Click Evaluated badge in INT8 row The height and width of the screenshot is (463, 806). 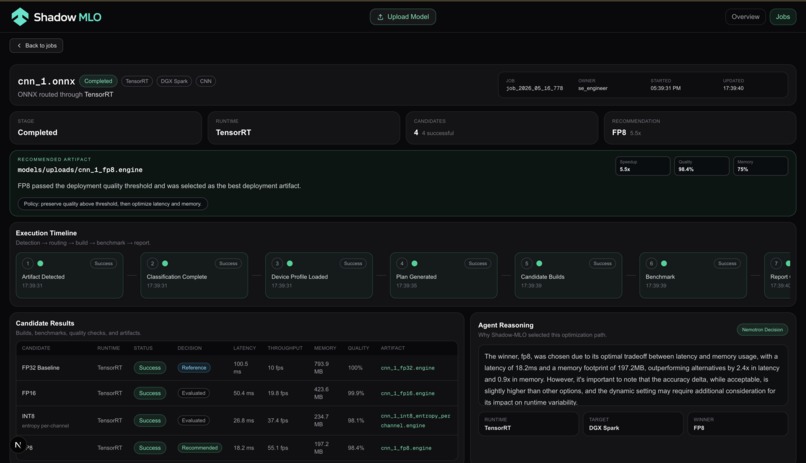tap(193, 421)
